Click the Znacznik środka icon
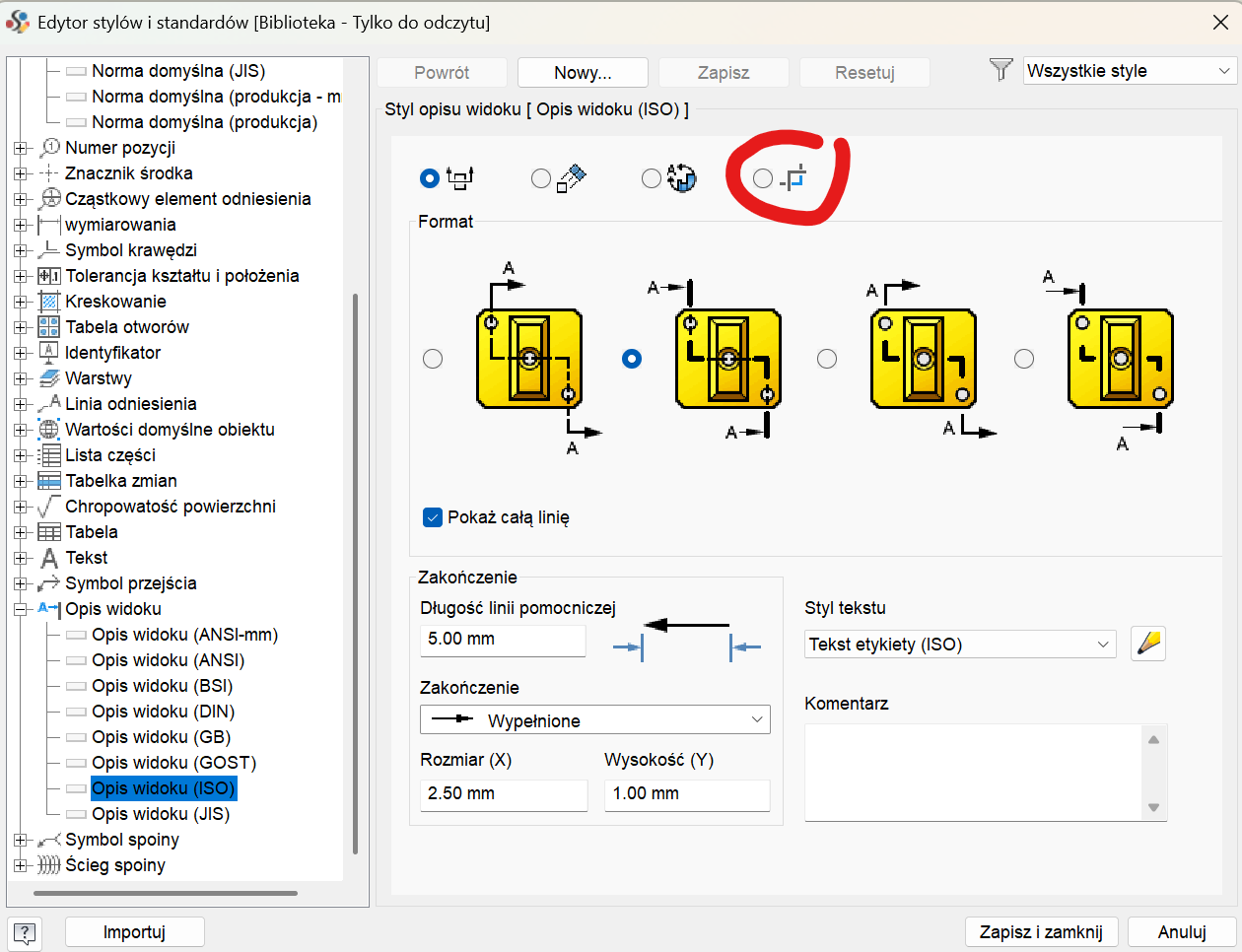This screenshot has width=1242, height=952. (x=49, y=173)
